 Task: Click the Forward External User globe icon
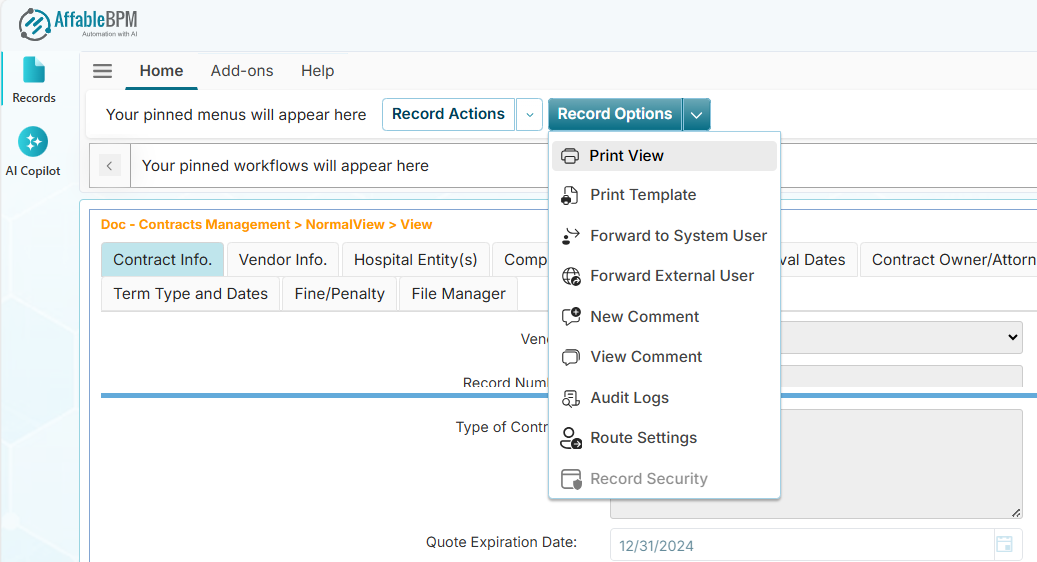(x=571, y=276)
